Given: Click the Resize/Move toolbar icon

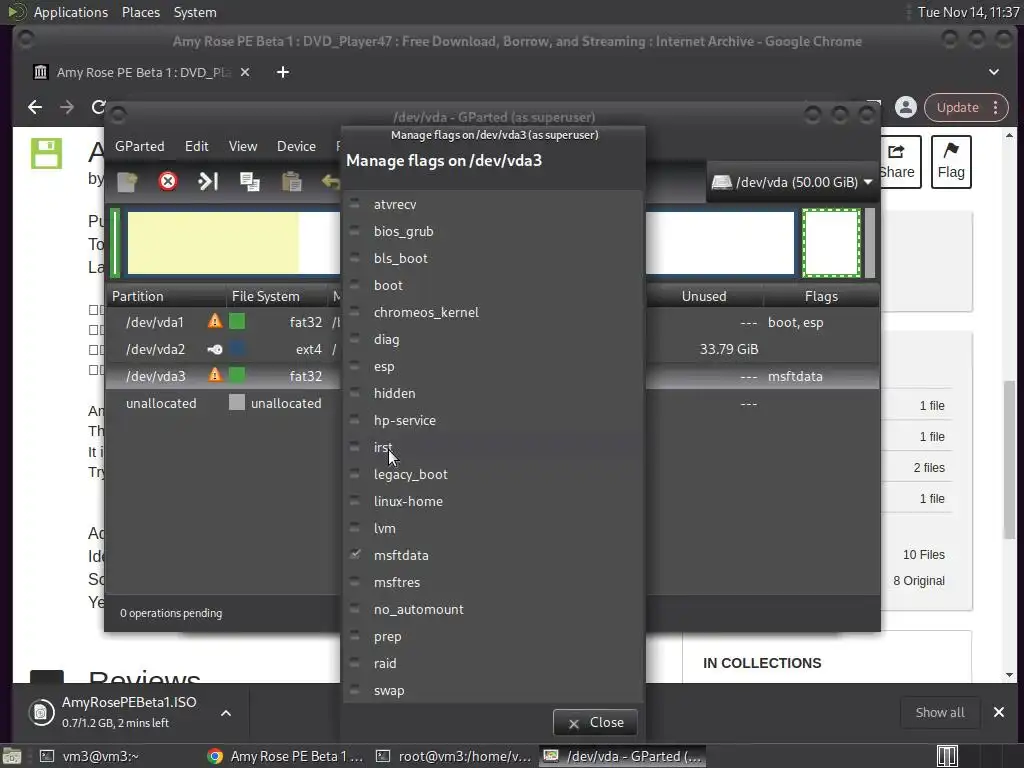Looking at the screenshot, I should click(208, 181).
